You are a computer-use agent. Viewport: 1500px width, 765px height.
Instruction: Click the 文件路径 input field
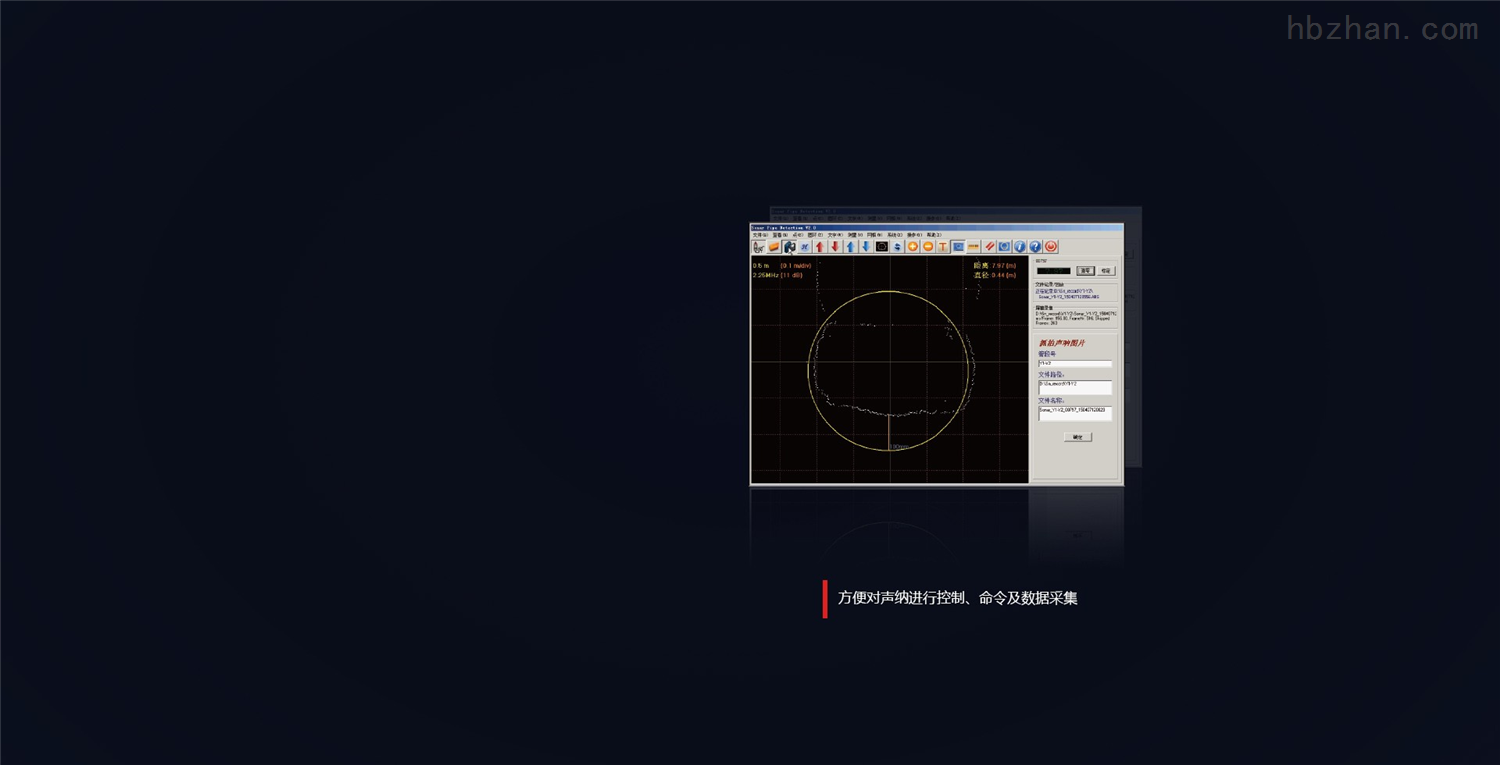point(1075,387)
